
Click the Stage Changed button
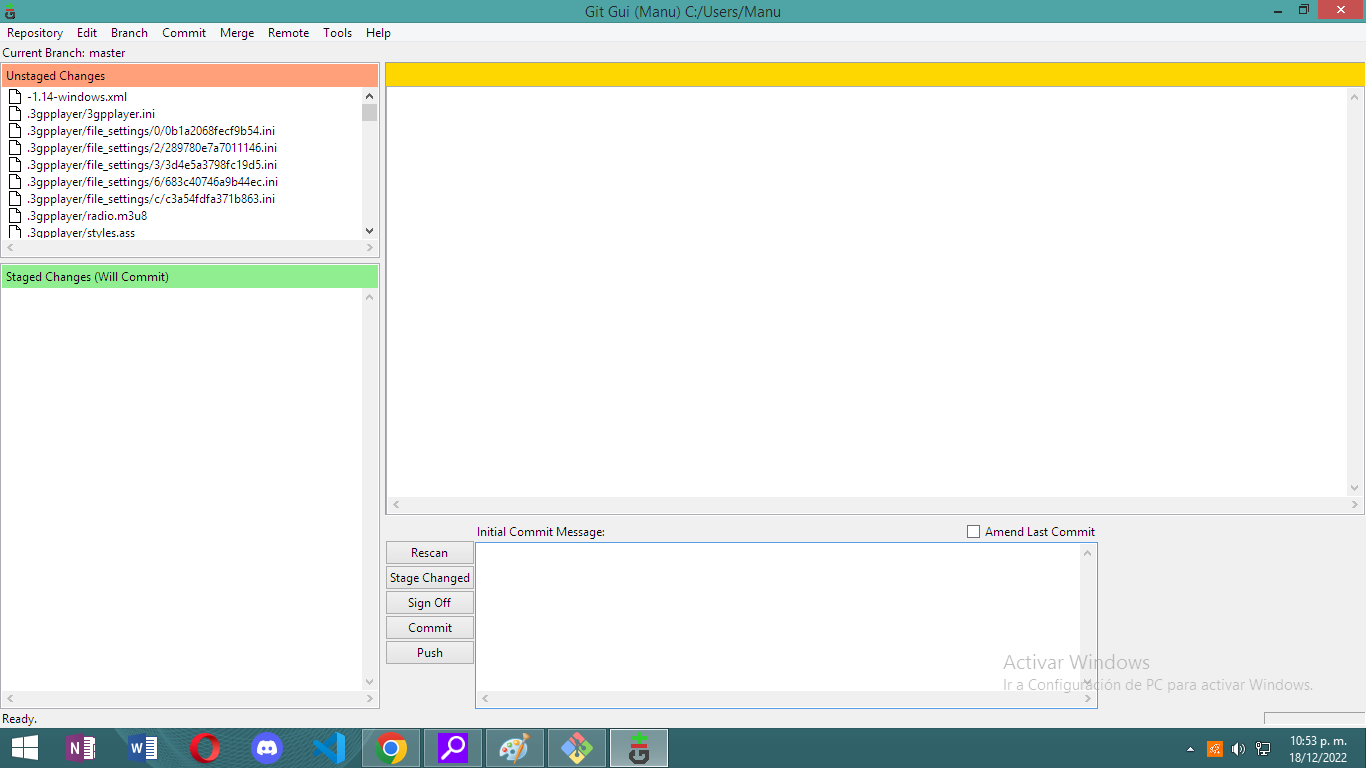430,578
